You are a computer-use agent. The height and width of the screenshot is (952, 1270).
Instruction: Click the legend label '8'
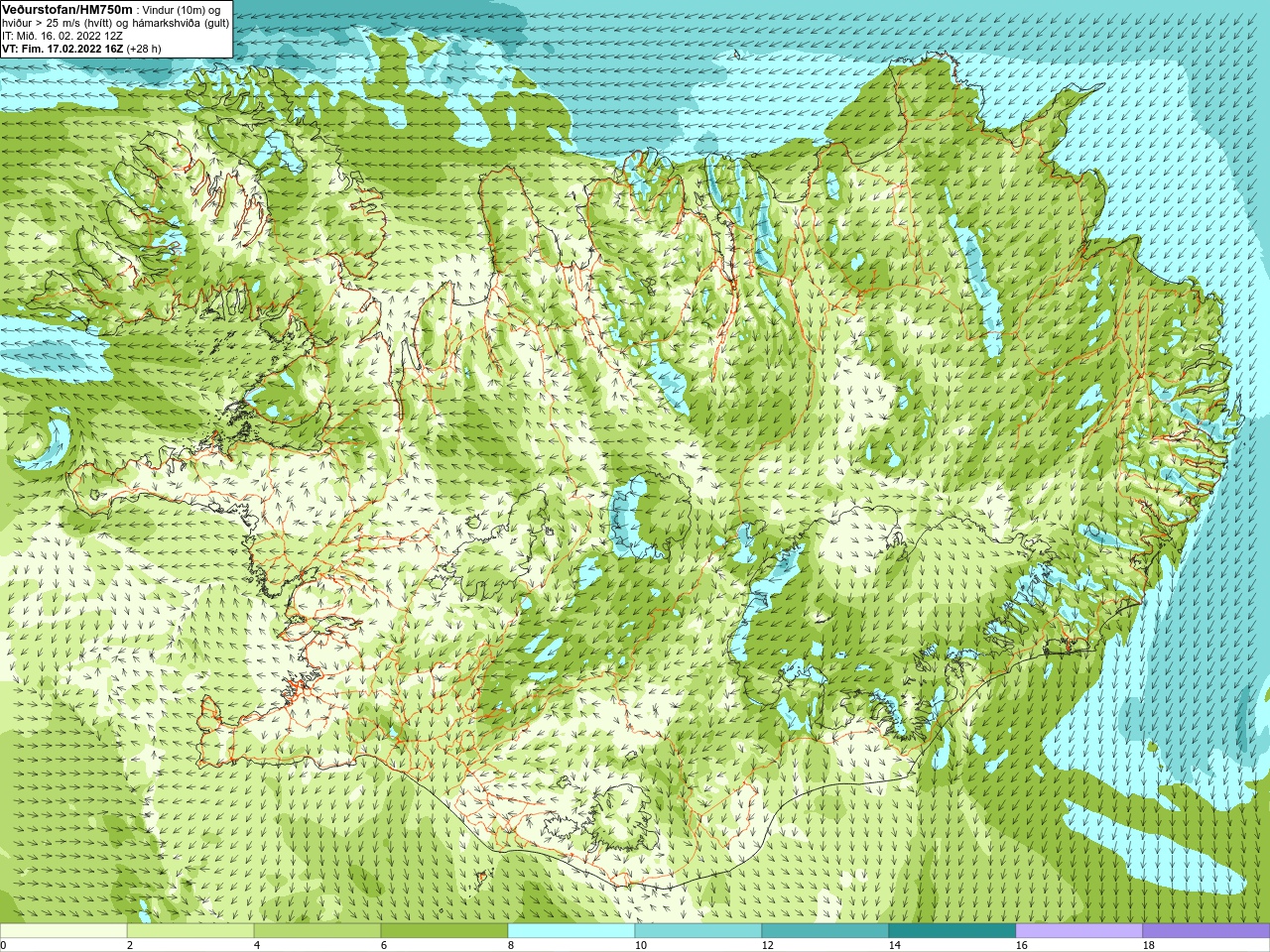[511, 945]
